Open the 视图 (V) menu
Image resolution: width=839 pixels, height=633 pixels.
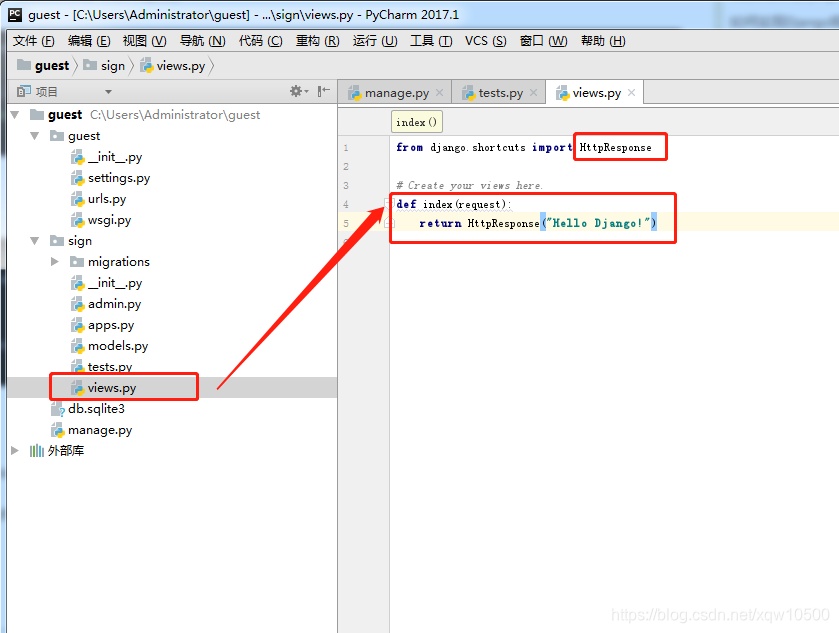(144, 41)
